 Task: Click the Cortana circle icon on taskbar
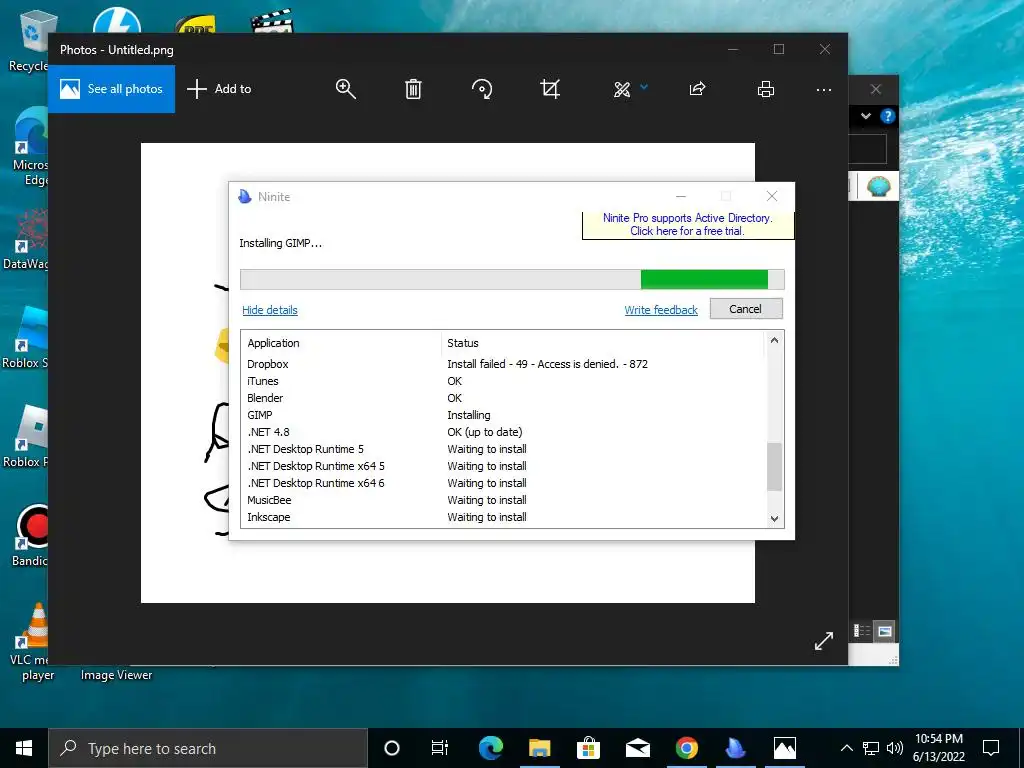click(392, 748)
